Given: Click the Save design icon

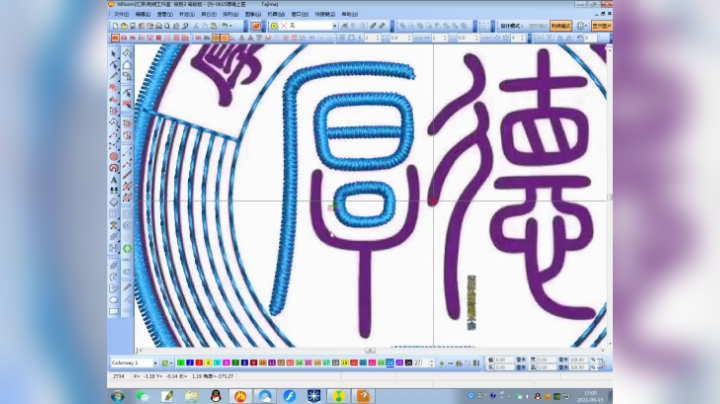Looking at the screenshot, I should point(133,26).
